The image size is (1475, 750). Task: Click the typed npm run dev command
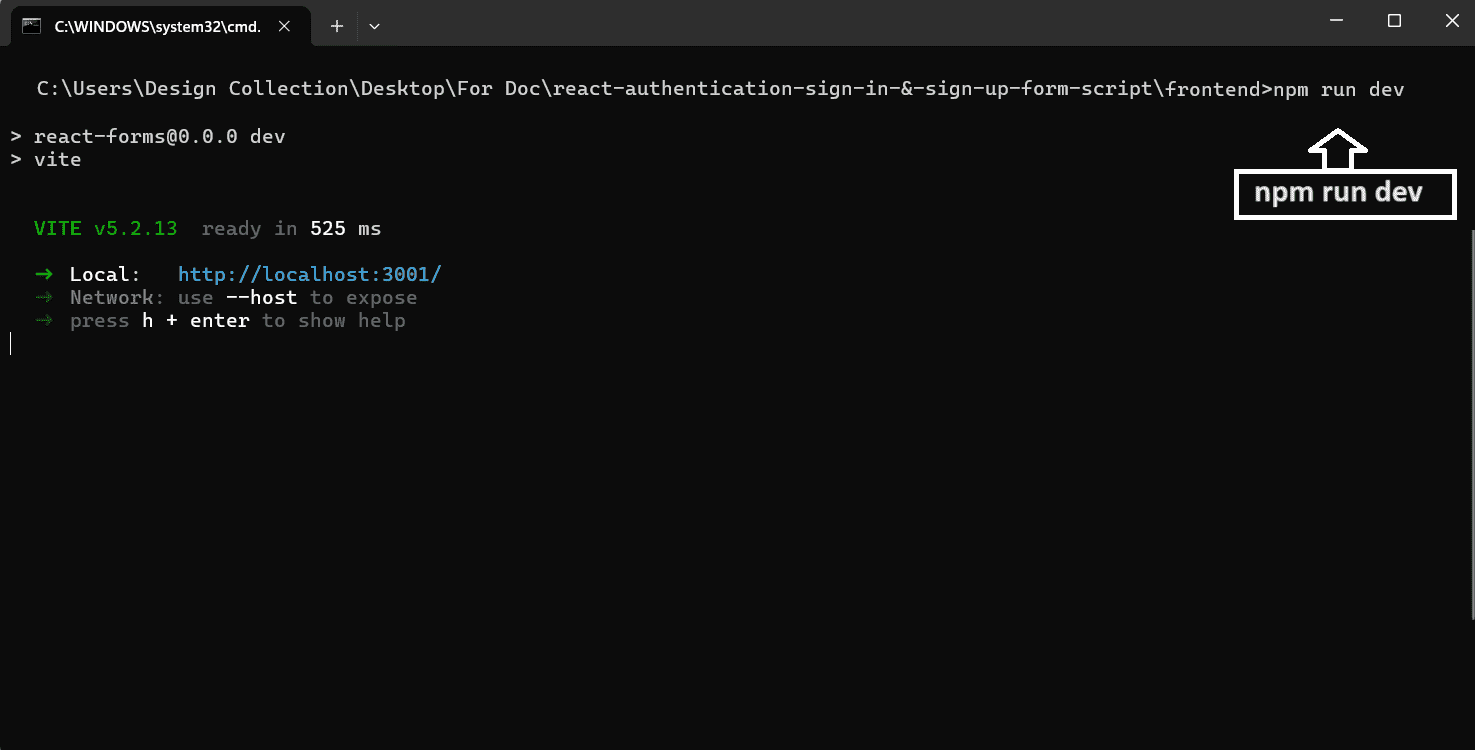click(1338, 89)
